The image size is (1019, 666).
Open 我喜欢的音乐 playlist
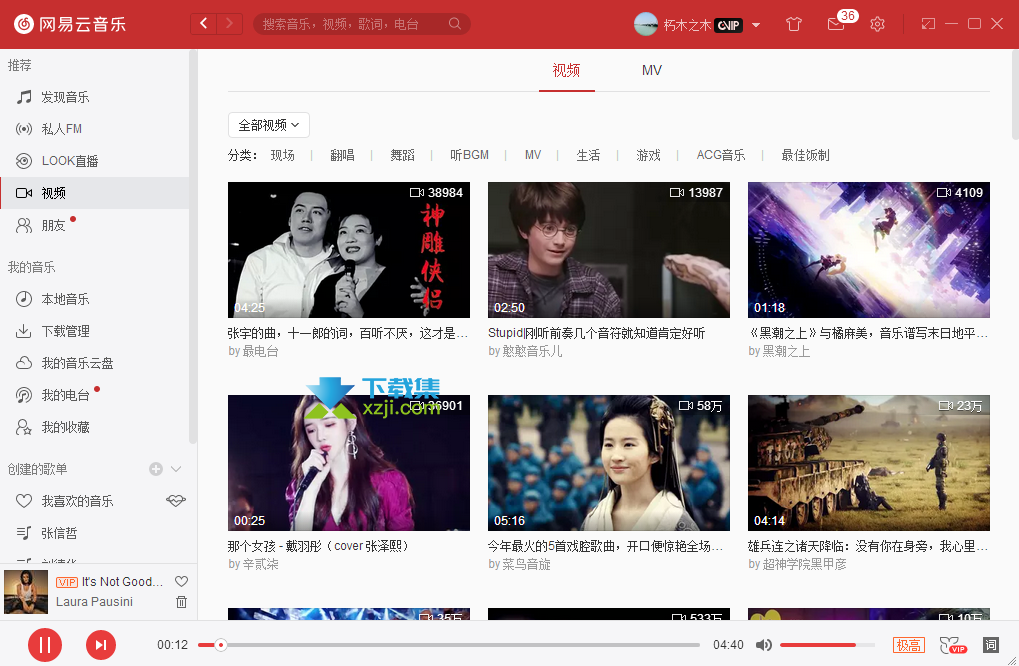click(77, 501)
